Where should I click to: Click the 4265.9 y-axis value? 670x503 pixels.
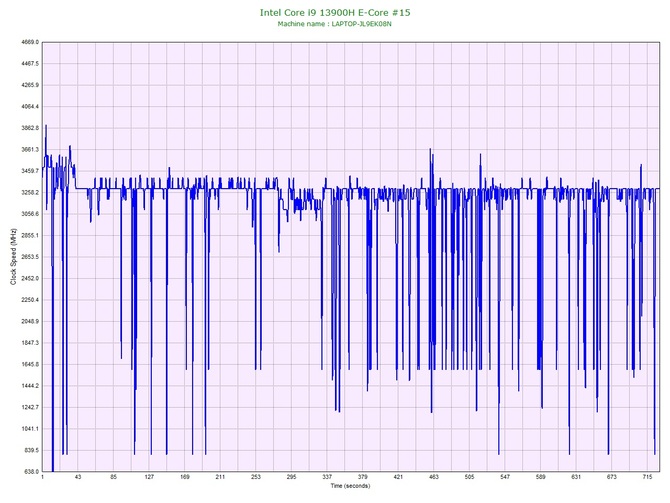30,85
